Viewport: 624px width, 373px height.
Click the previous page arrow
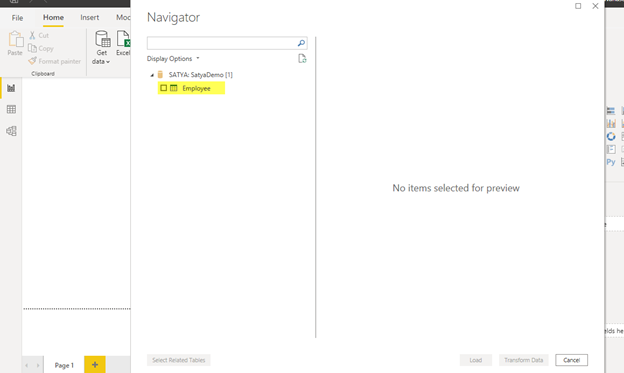(x=27, y=365)
